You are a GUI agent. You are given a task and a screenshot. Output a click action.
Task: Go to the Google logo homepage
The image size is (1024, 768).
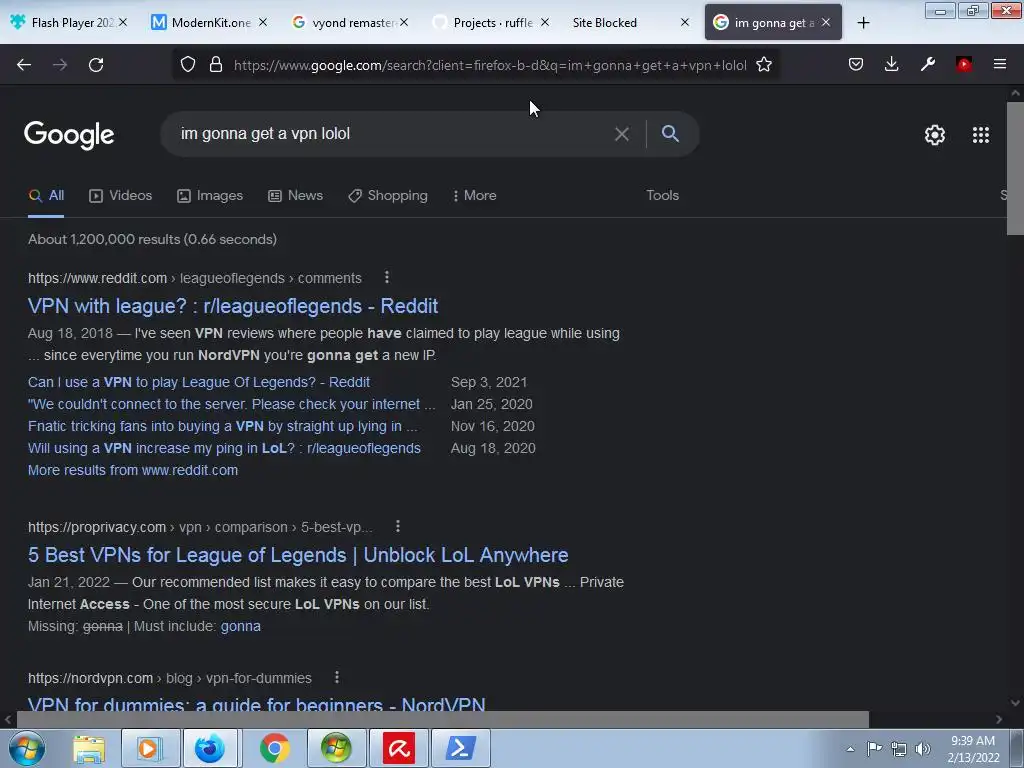[x=69, y=135]
